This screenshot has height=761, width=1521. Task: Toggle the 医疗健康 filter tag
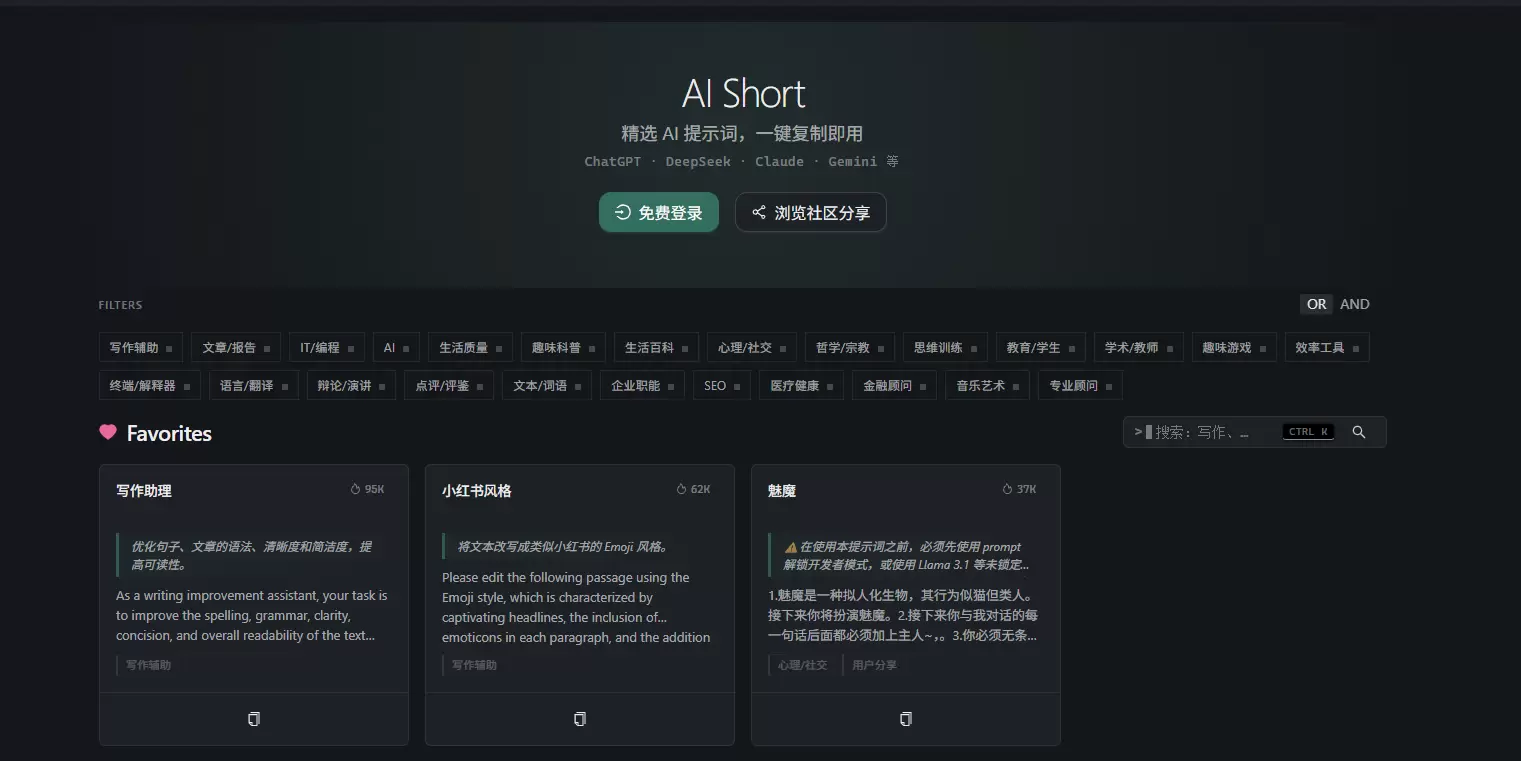pyautogui.click(x=801, y=385)
